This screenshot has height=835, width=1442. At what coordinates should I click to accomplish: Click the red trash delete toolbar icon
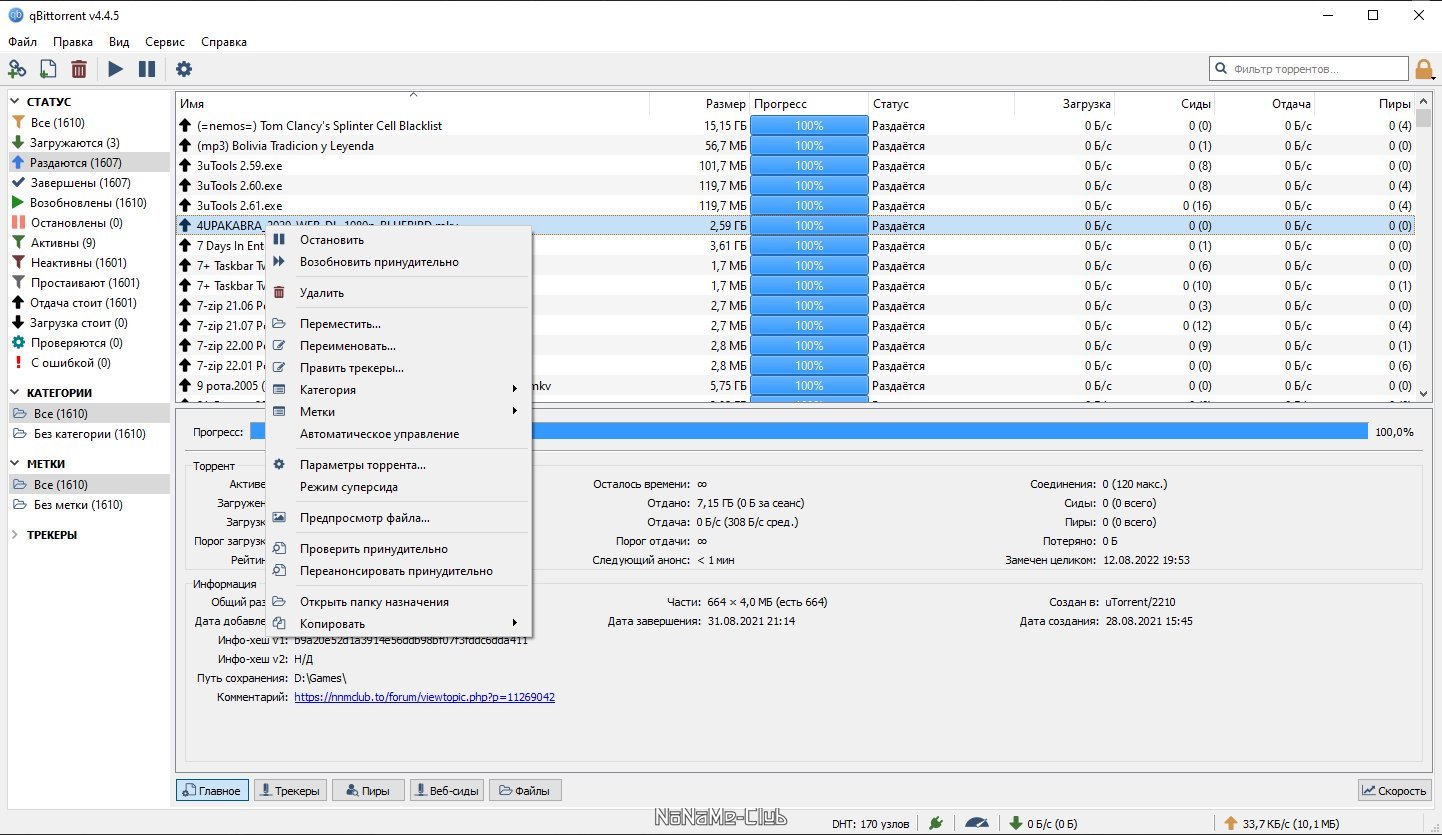(x=79, y=69)
